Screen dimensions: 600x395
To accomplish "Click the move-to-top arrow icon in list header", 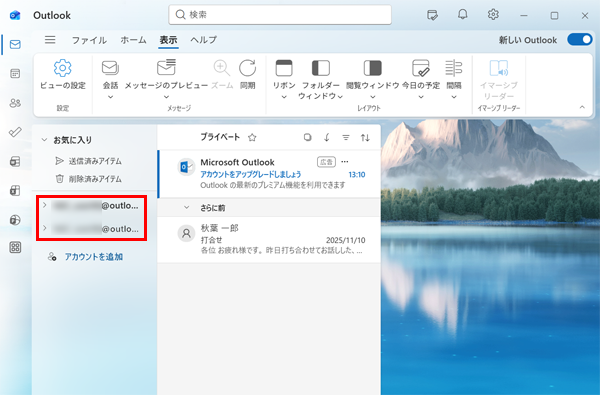I will pyautogui.click(x=326, y=137).
